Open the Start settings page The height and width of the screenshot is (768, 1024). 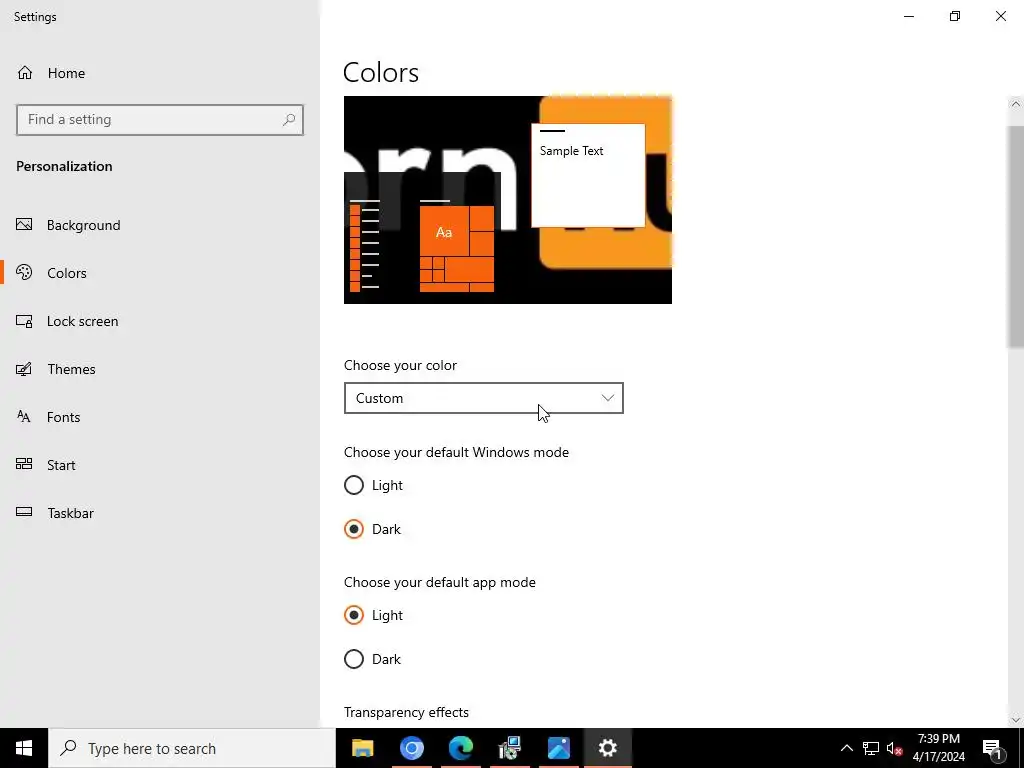pos(160,465)
